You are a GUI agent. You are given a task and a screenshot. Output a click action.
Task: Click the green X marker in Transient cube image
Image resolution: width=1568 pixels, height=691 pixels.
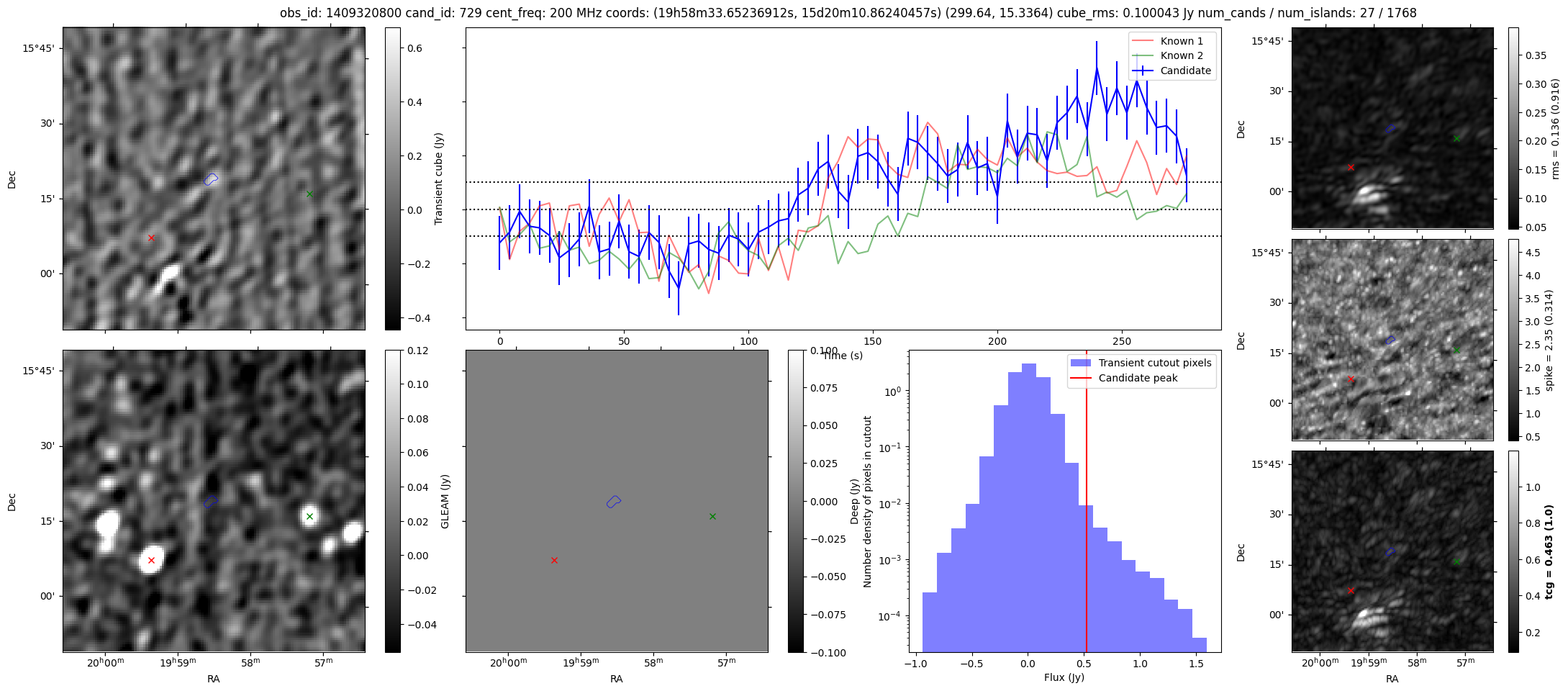coord(309,194)
